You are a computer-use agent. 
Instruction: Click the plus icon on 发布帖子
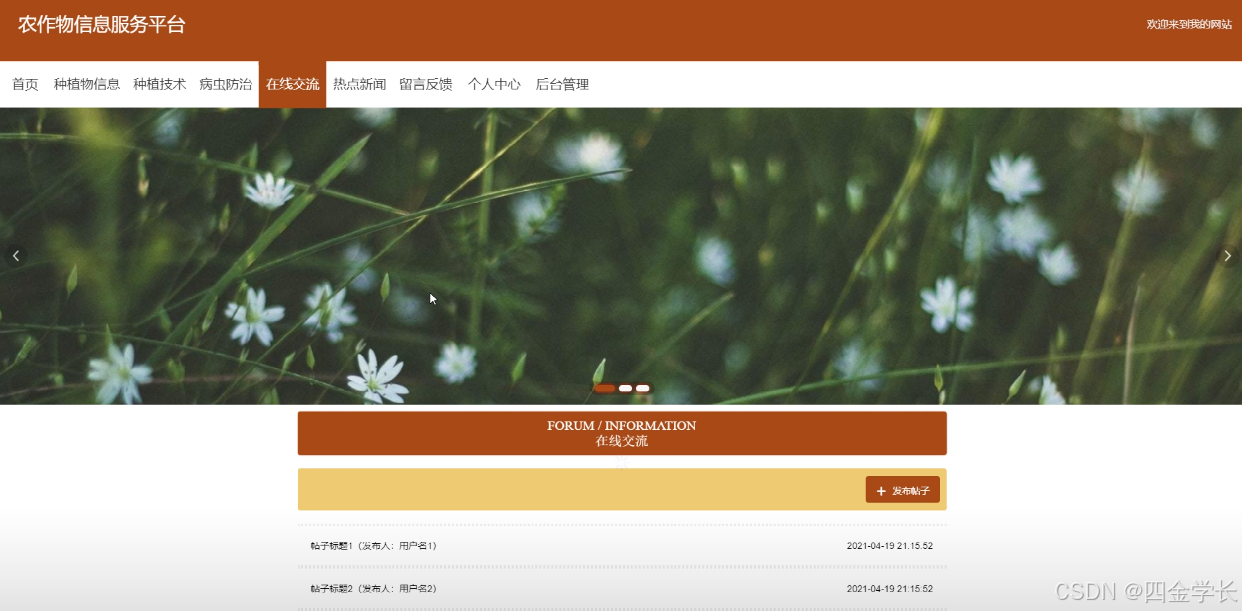881,491
